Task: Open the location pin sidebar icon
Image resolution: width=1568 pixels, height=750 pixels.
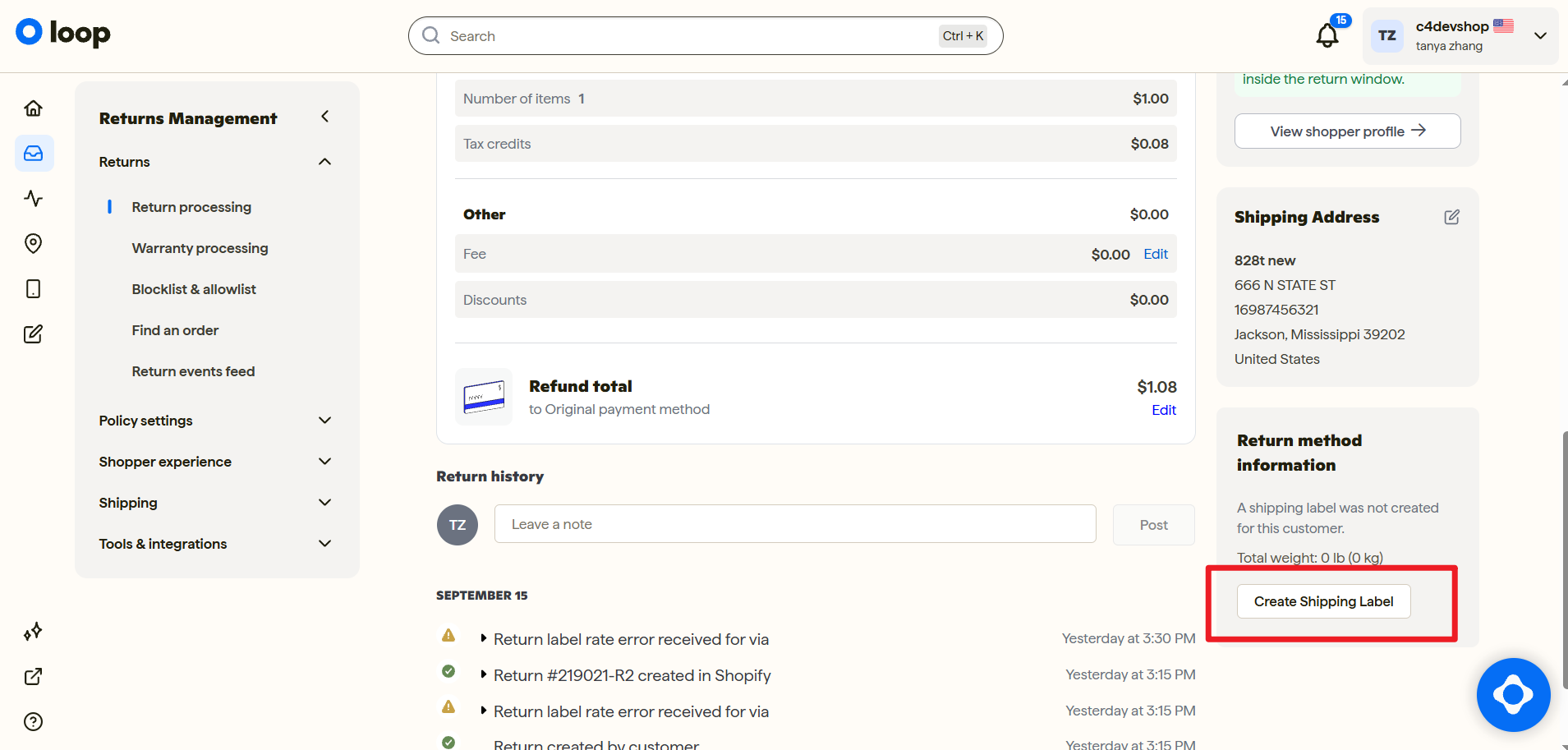Action: coord(34,243)
